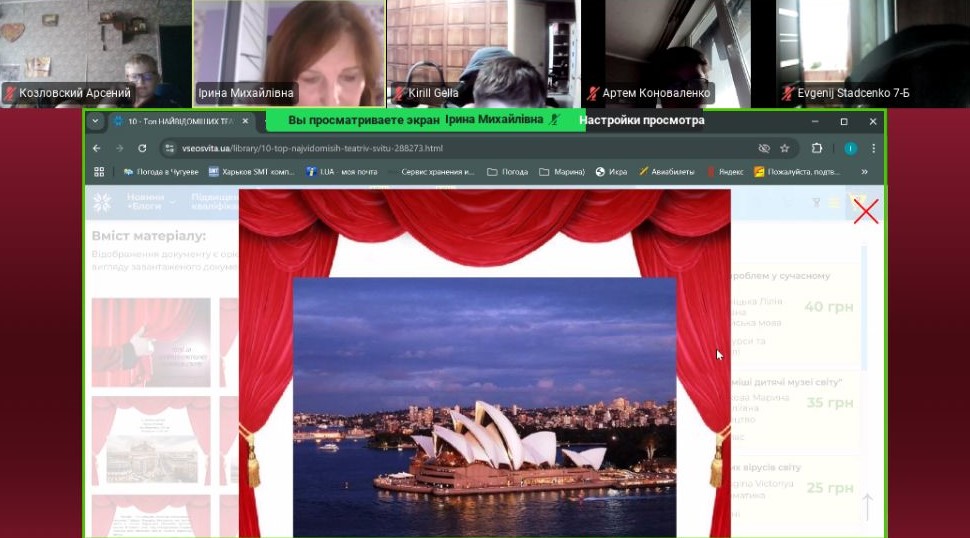Close the browser tab about theatres
970x538 pixels.
coord(245,121)
